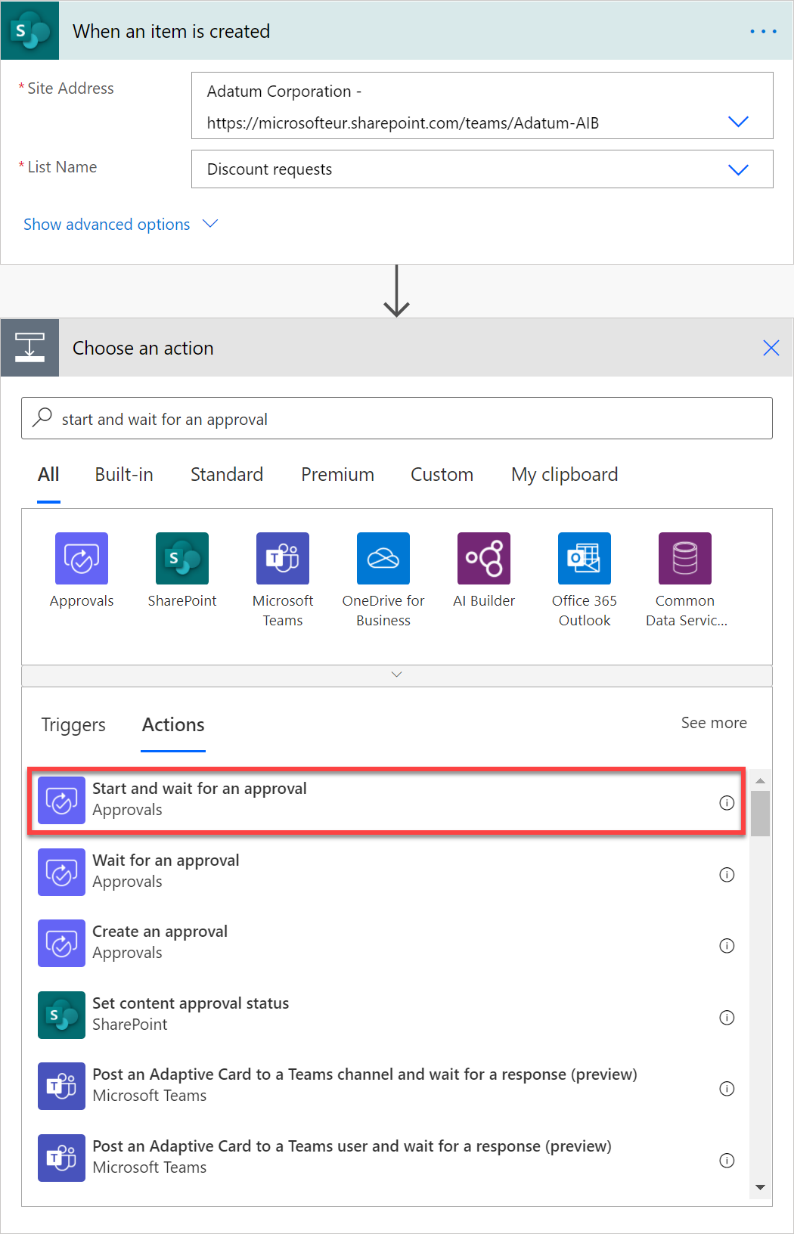
Task: Choose Set content approval status action
Action: [389, 1015]
